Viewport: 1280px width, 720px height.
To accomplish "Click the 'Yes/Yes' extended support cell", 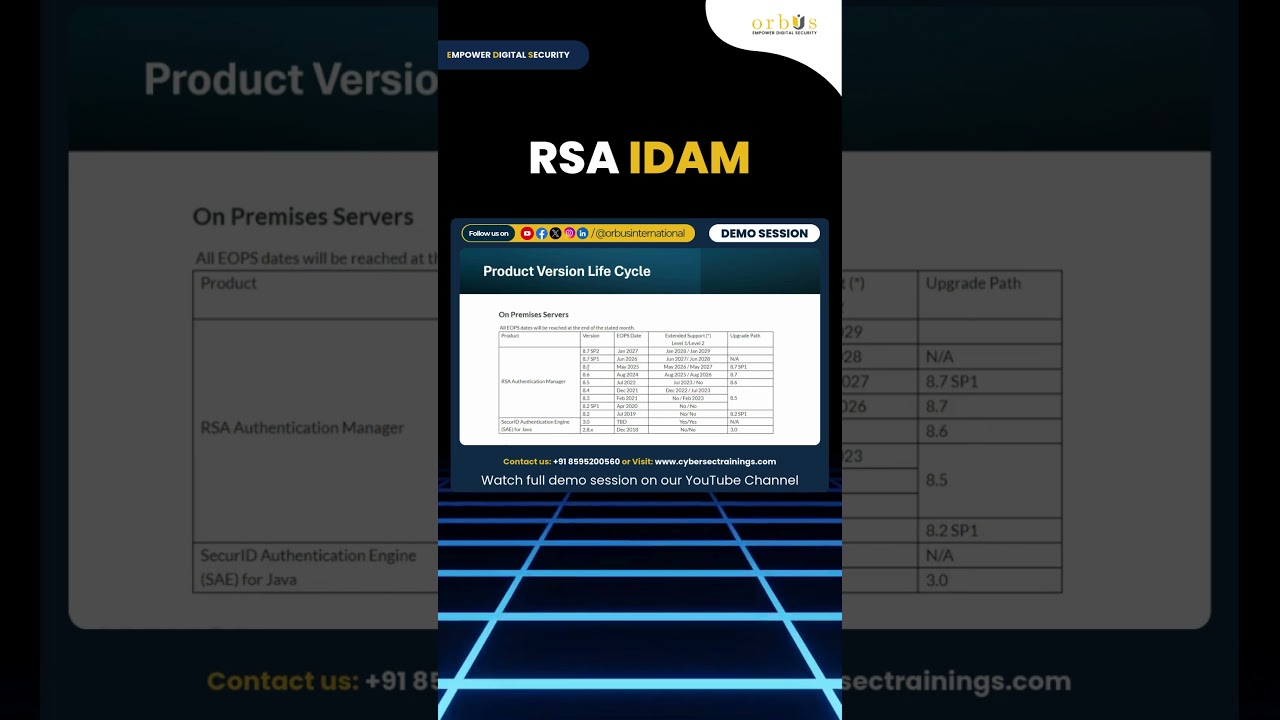I will tap(688, 422).
